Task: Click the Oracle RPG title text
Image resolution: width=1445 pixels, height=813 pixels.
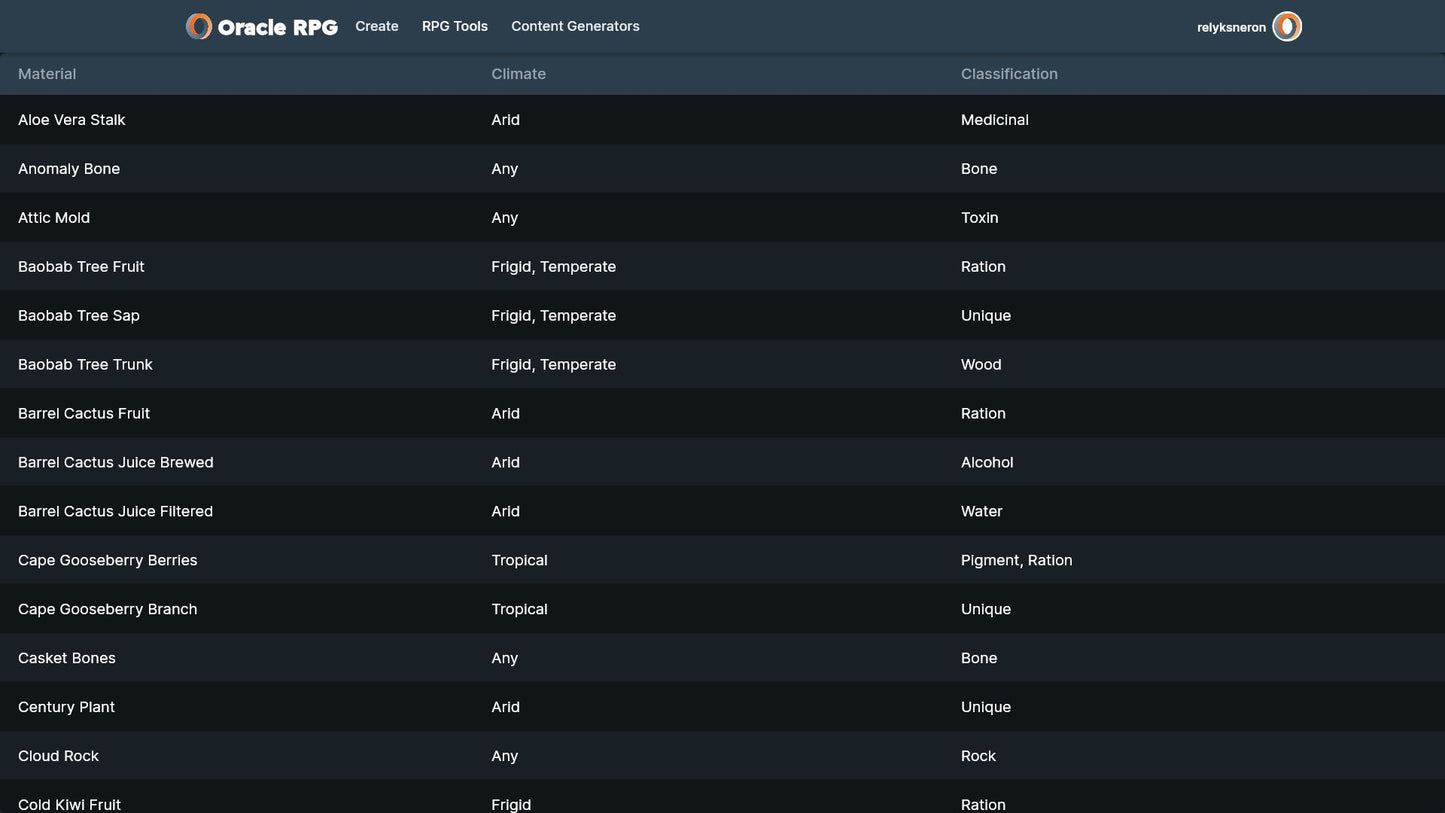Action: 277,27
